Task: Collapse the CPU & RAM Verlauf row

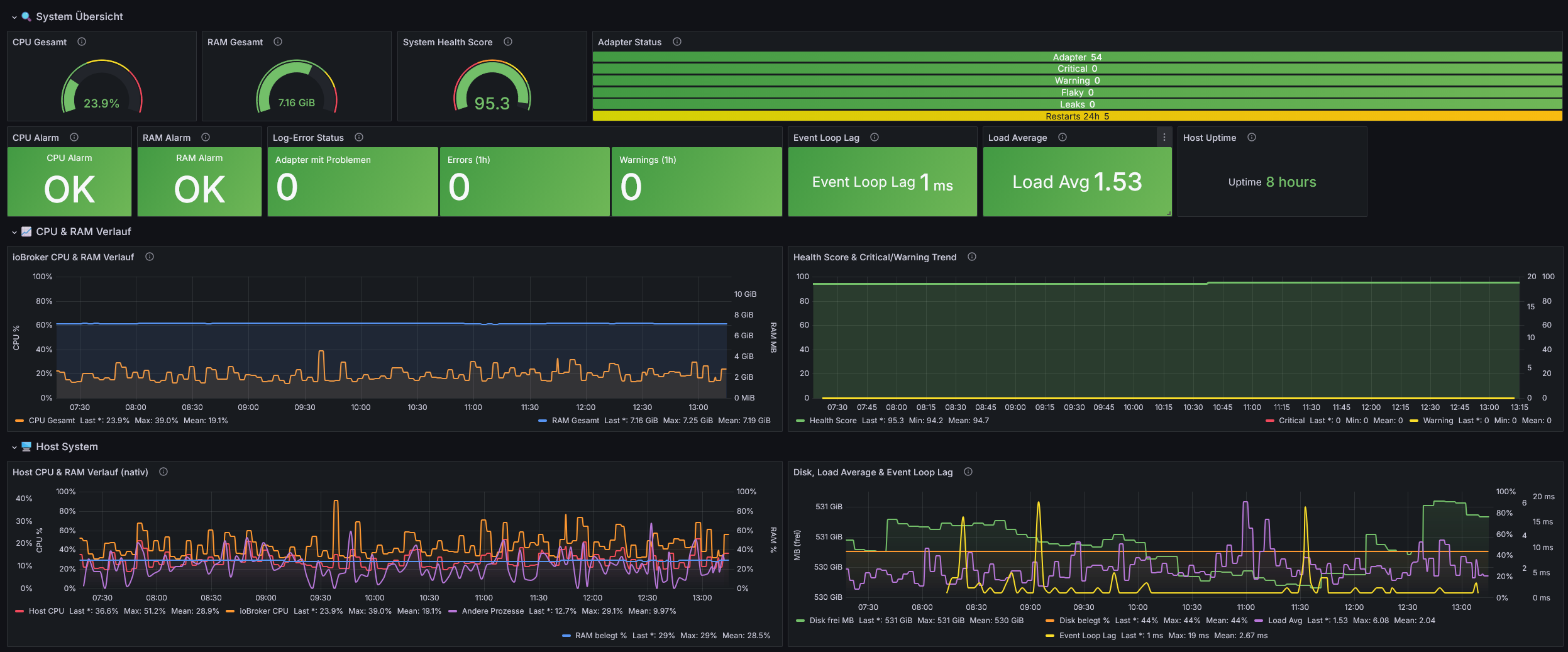Action: [14, 232]
